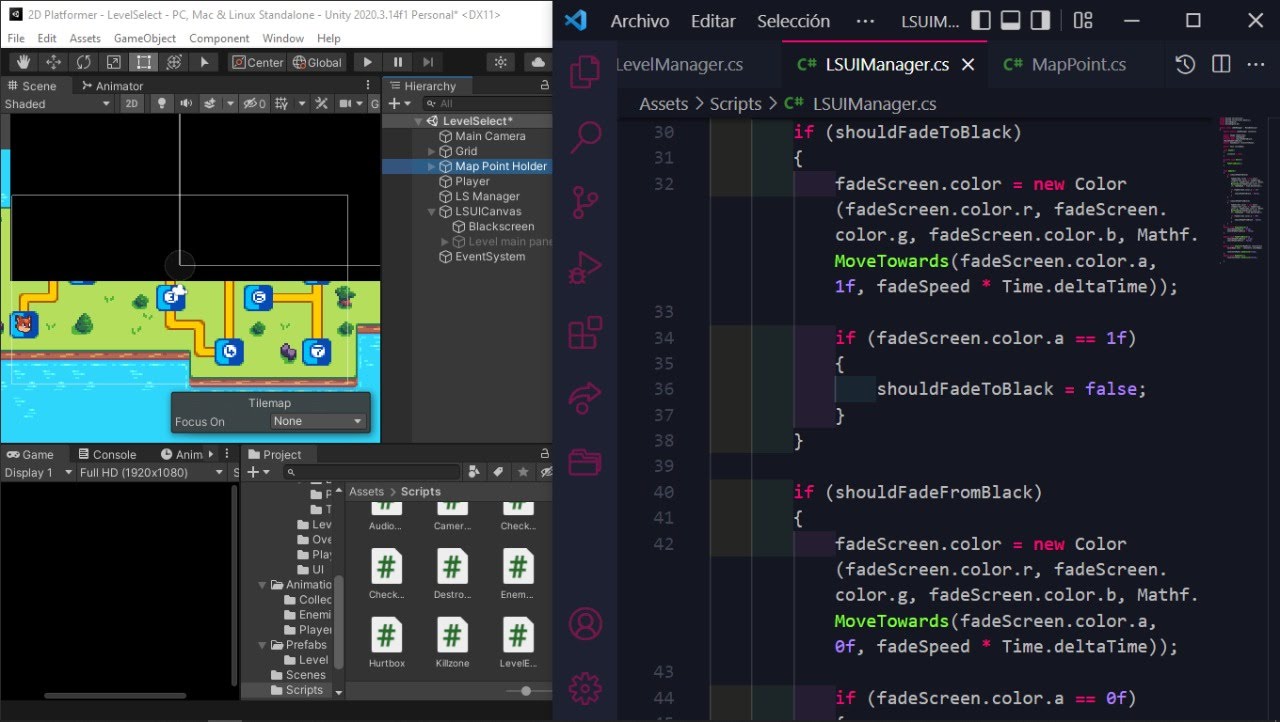Click Assets breadcrumb in Project panel

coord(366,491)
